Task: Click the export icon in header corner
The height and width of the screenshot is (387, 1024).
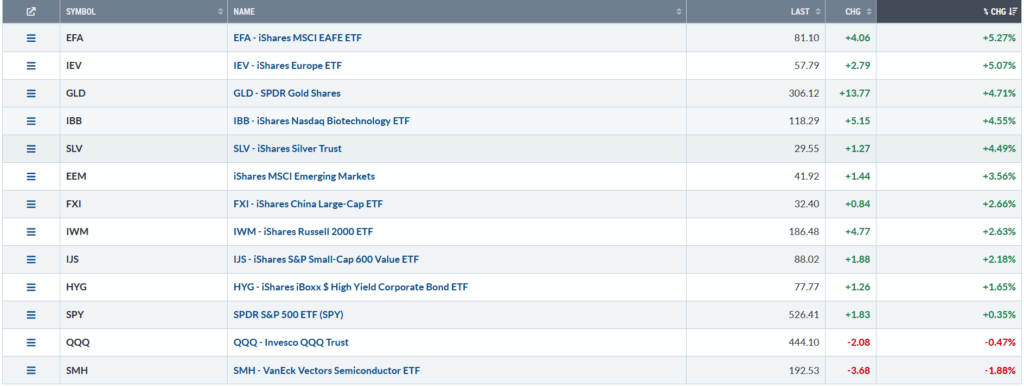Action: (31, 11)
